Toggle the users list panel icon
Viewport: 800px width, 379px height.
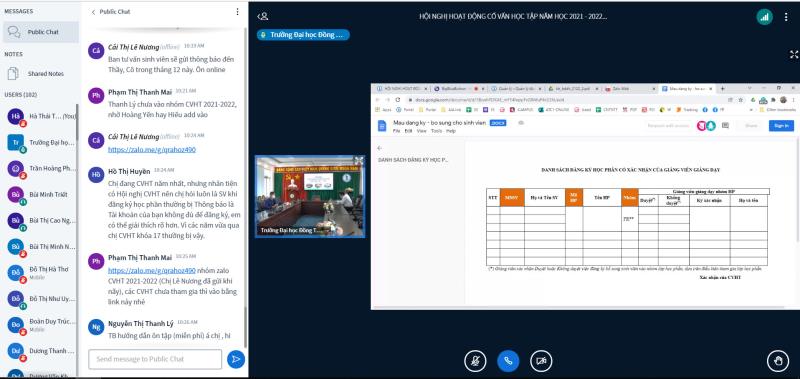(263, 16)
